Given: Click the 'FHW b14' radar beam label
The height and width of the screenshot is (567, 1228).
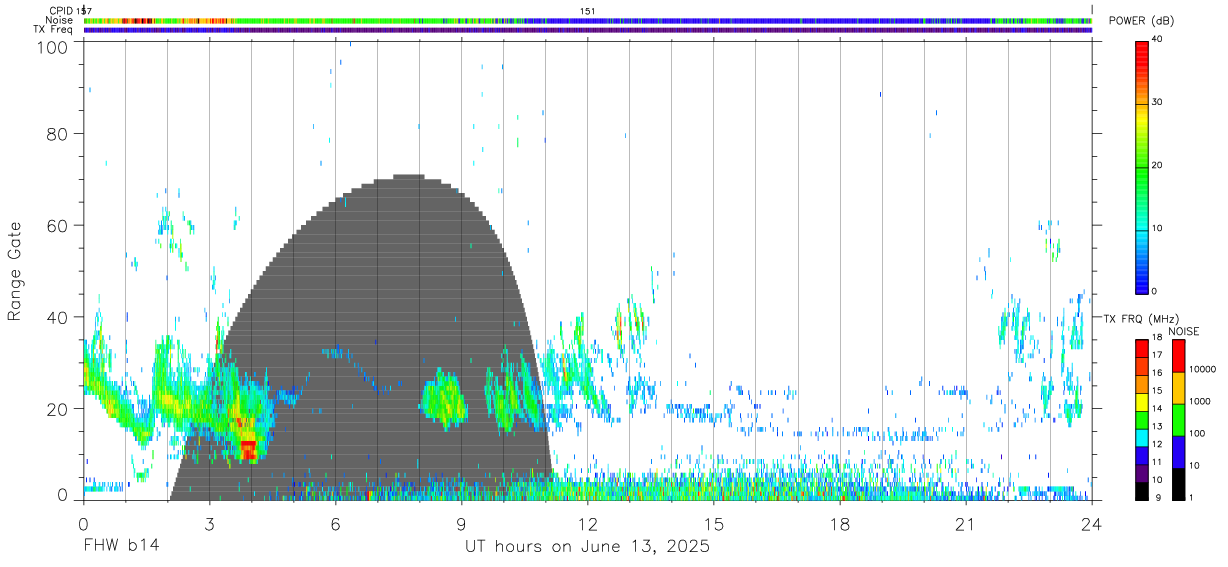Looking at the screenshot, I should pyautogui.click(x=121, y=547).
